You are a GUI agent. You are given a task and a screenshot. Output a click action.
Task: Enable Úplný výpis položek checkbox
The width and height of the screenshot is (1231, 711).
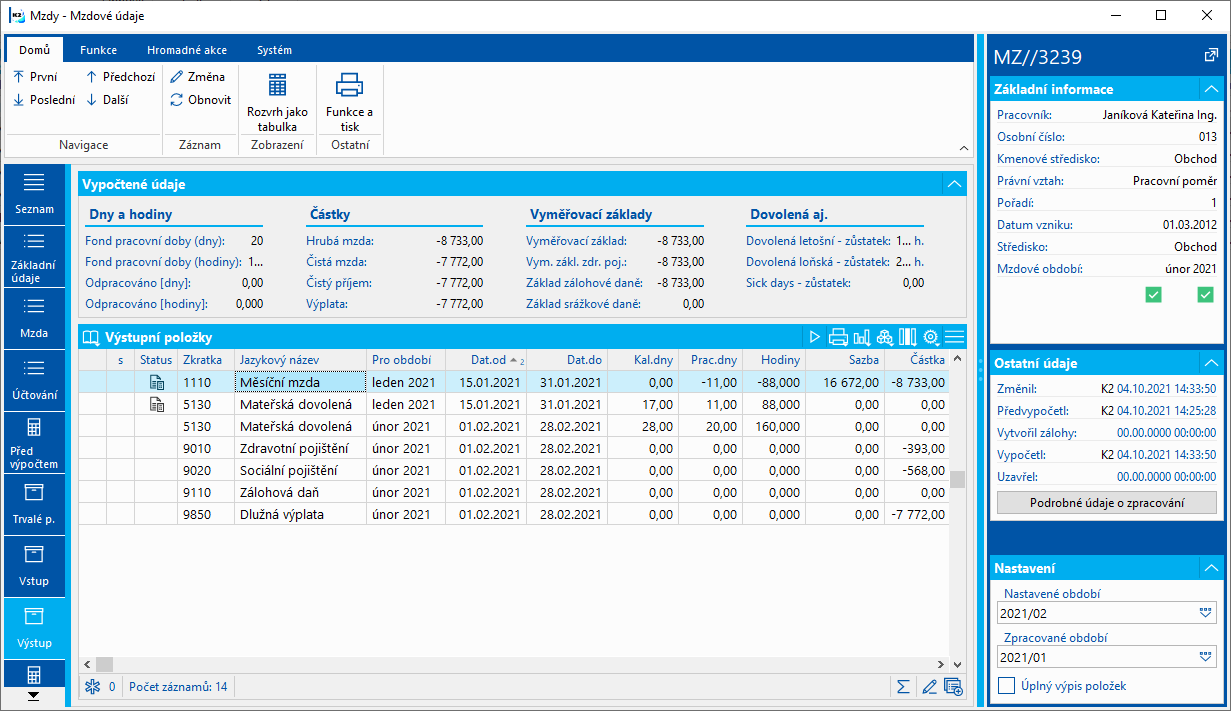pos(1007,686)
